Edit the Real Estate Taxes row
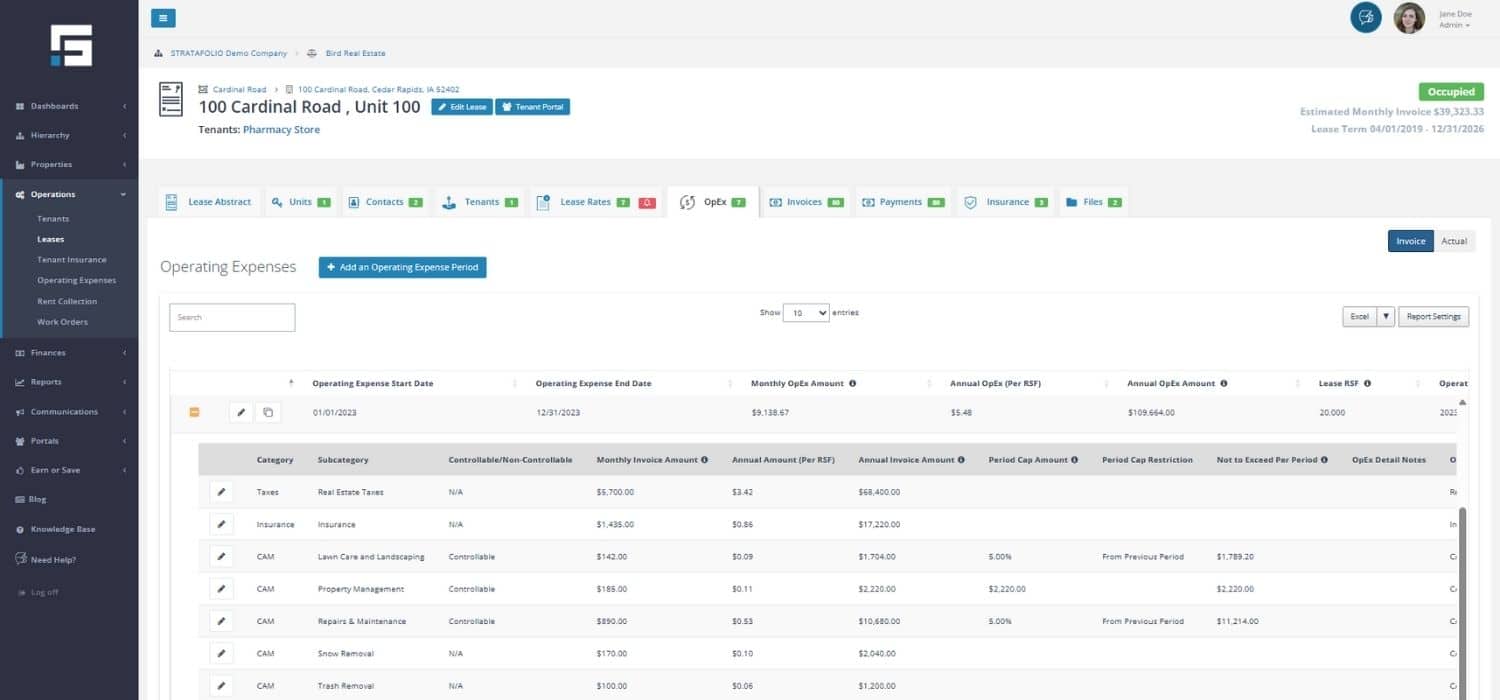 (x=221, y=492)
